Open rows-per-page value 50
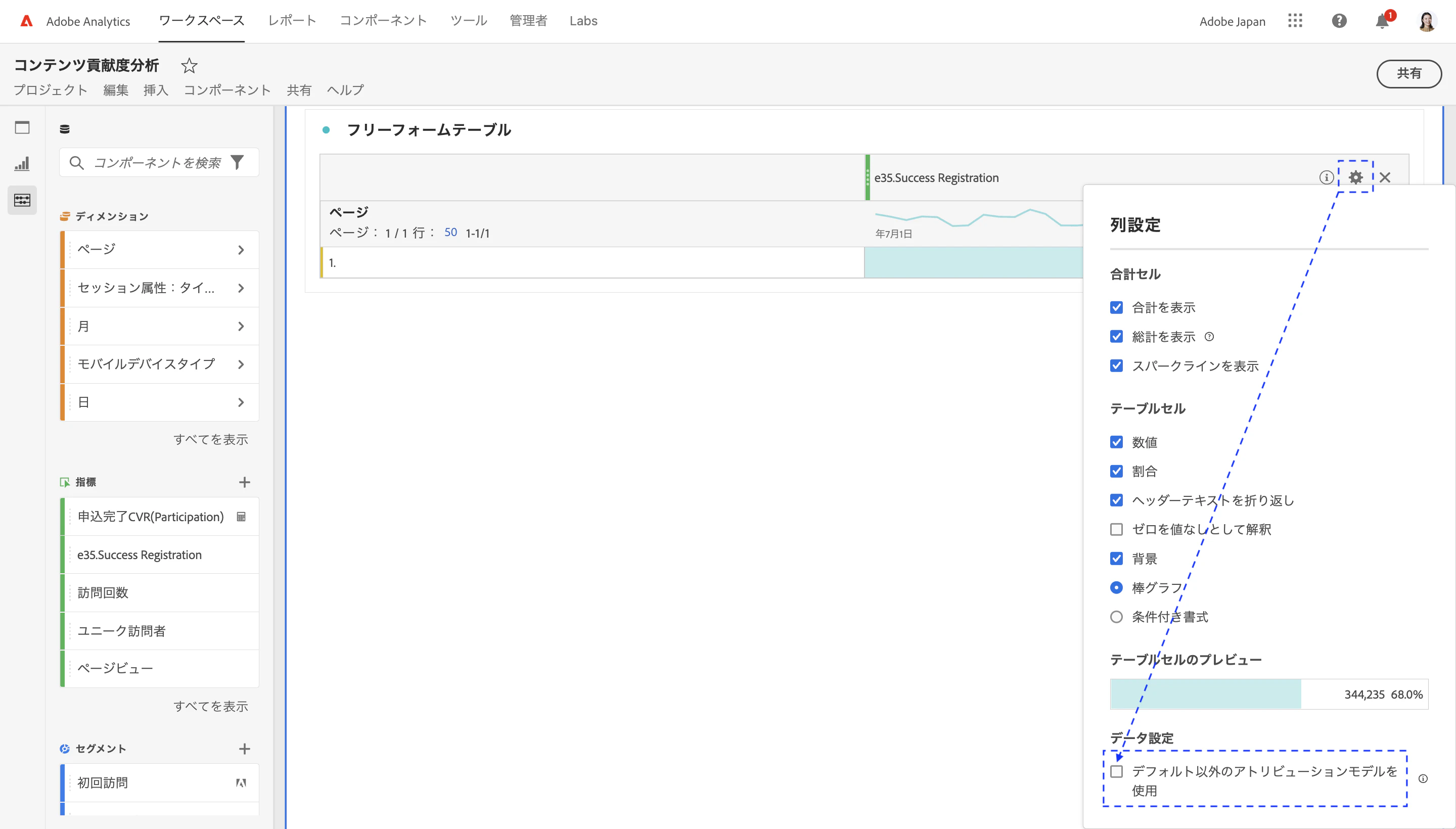Image resolution: width=1456 pixels, height=829 pixels. pos(450,233)
